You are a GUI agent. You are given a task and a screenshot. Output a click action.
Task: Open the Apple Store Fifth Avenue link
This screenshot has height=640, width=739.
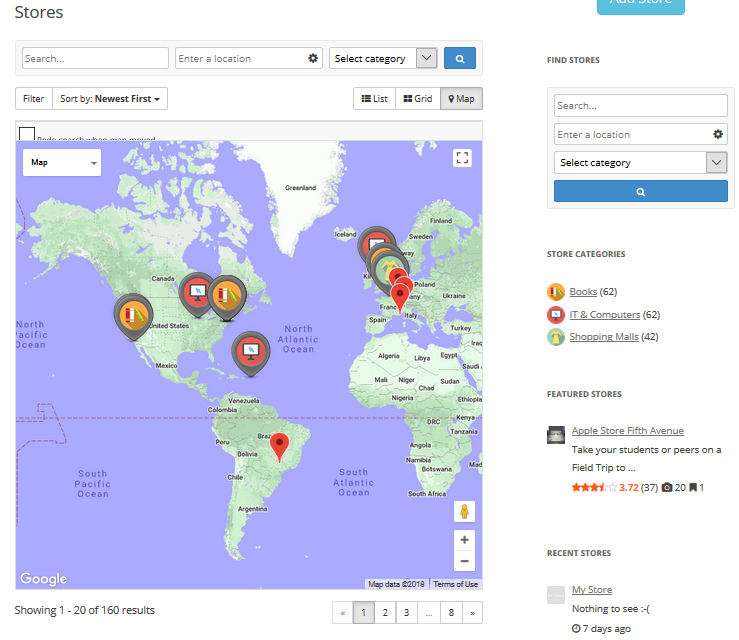tap(627, 431)
